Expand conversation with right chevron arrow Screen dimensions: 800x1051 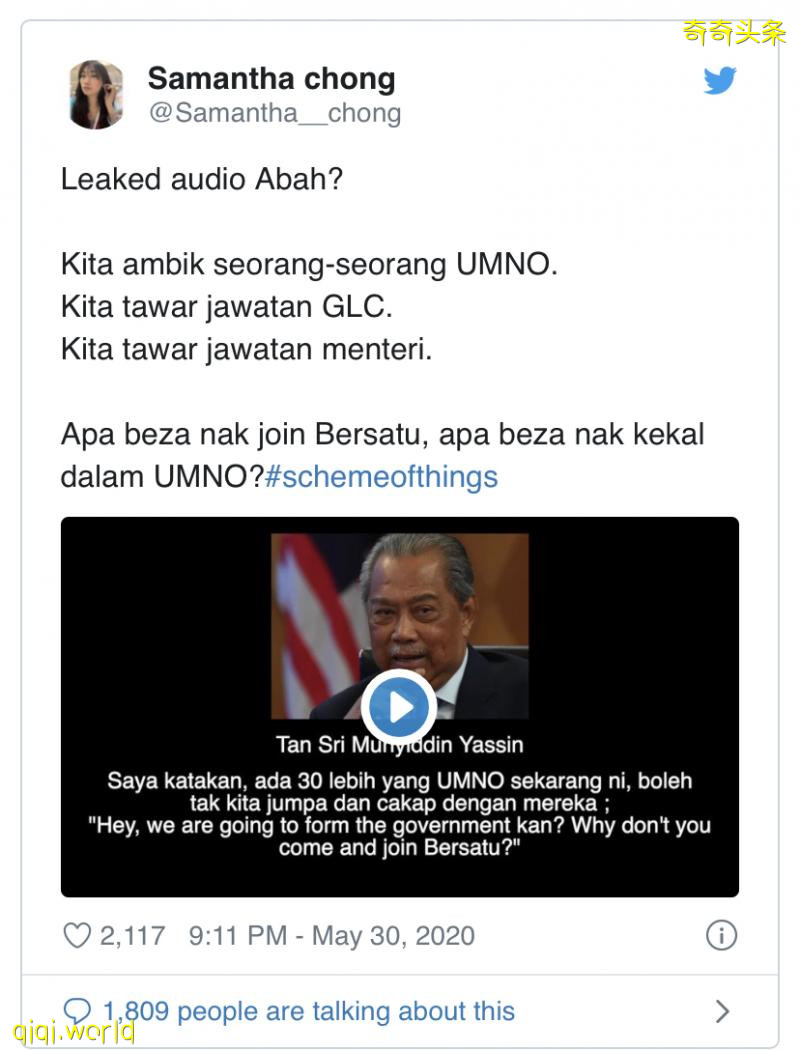pos(722,1011)
